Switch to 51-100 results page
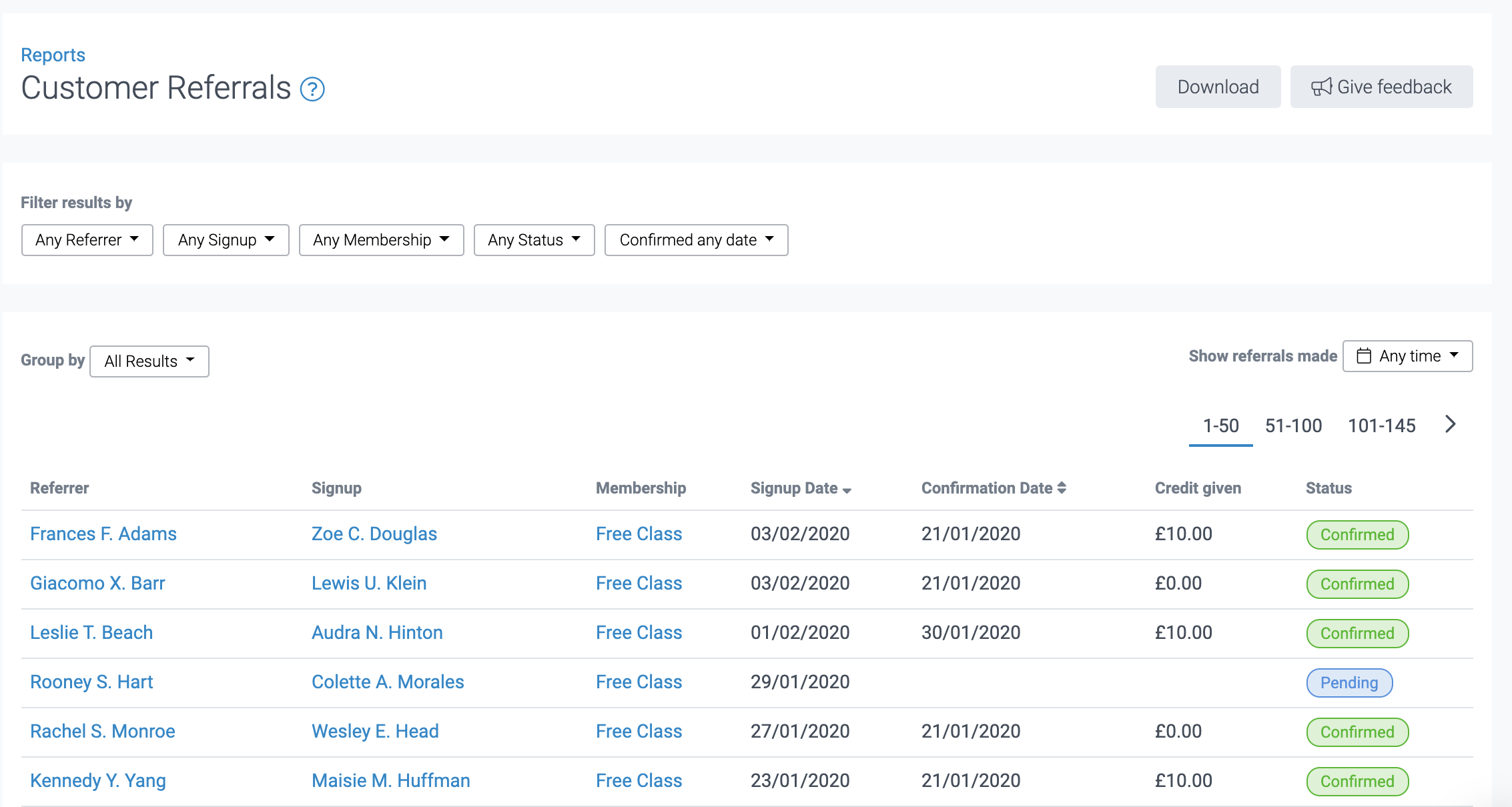 (x=1293, y=426)
